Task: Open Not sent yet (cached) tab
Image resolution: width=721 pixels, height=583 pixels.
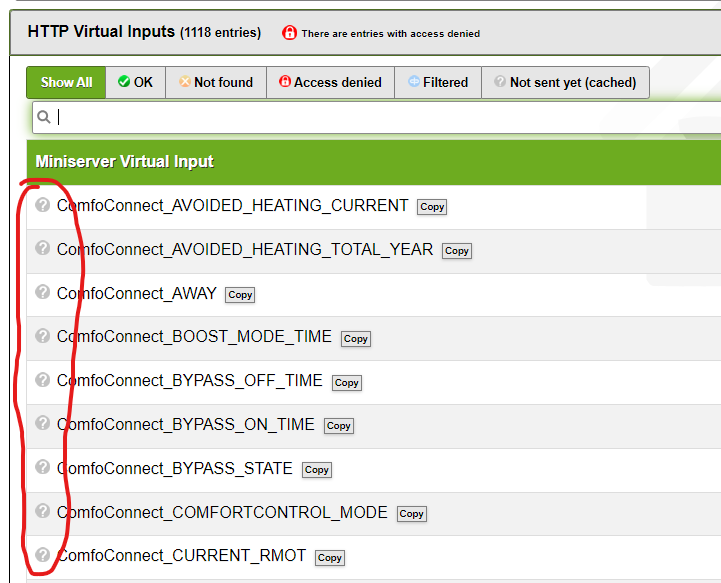Action: coord(566,82)
